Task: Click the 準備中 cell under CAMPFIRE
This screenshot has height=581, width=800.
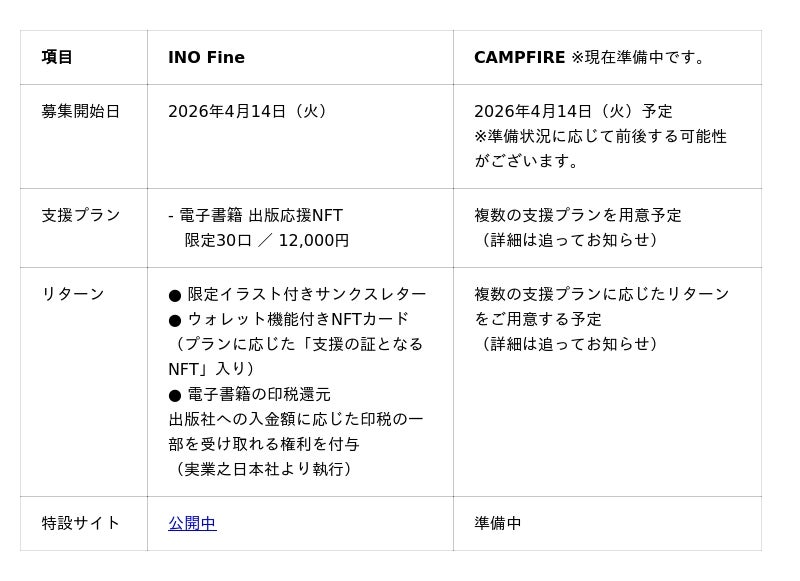Action: [498, 523]
